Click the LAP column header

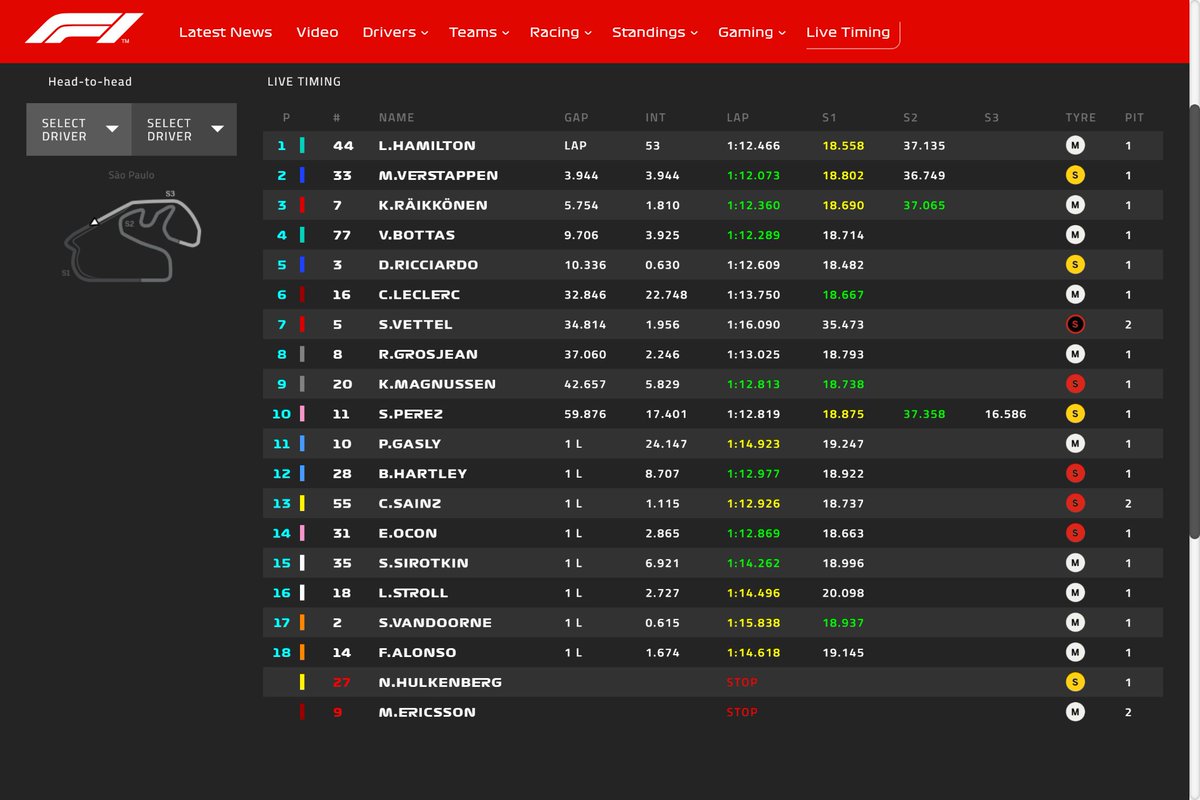tap(737, 117)
